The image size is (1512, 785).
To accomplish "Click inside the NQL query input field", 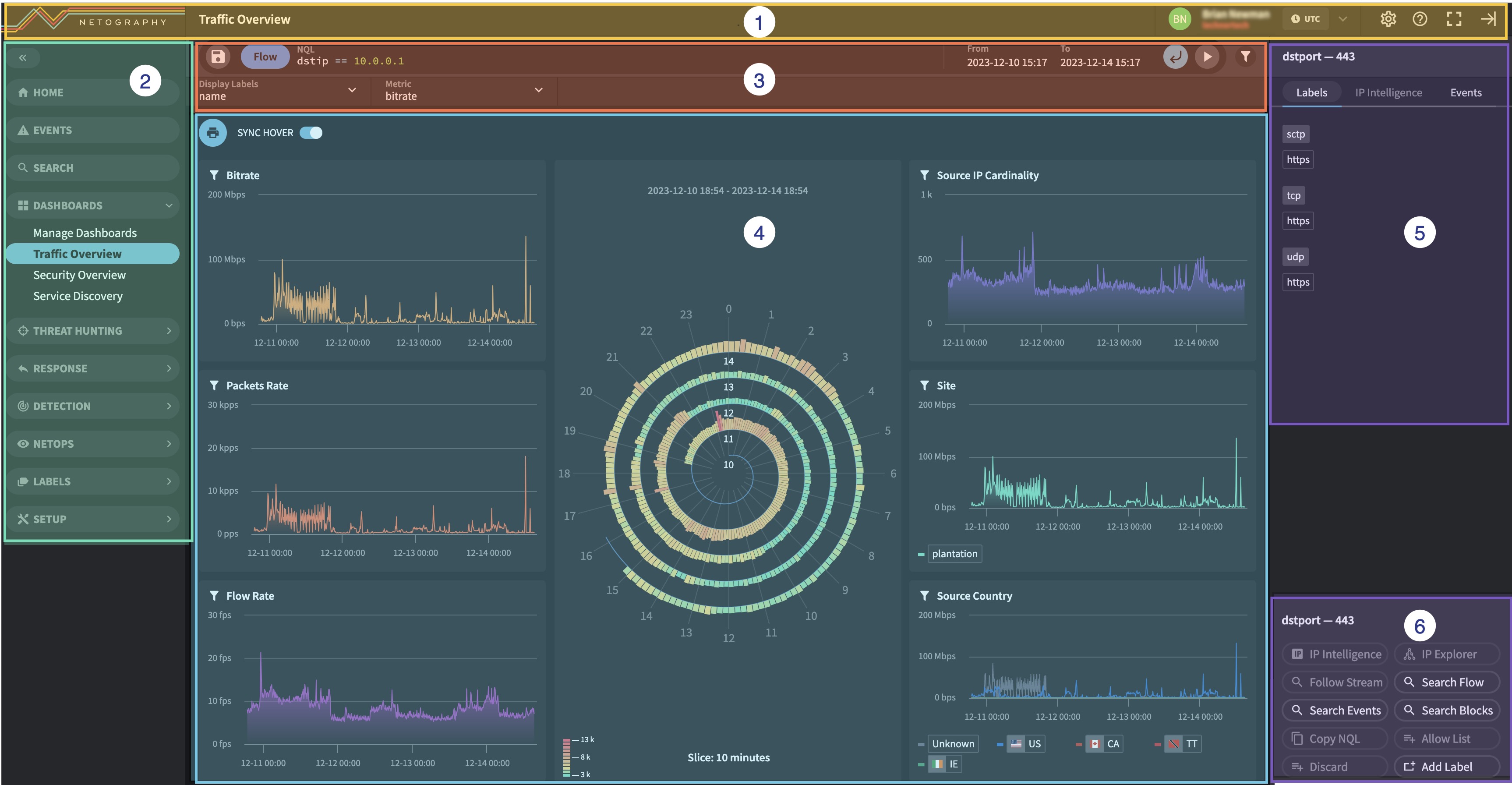I will tap(411, 60).
